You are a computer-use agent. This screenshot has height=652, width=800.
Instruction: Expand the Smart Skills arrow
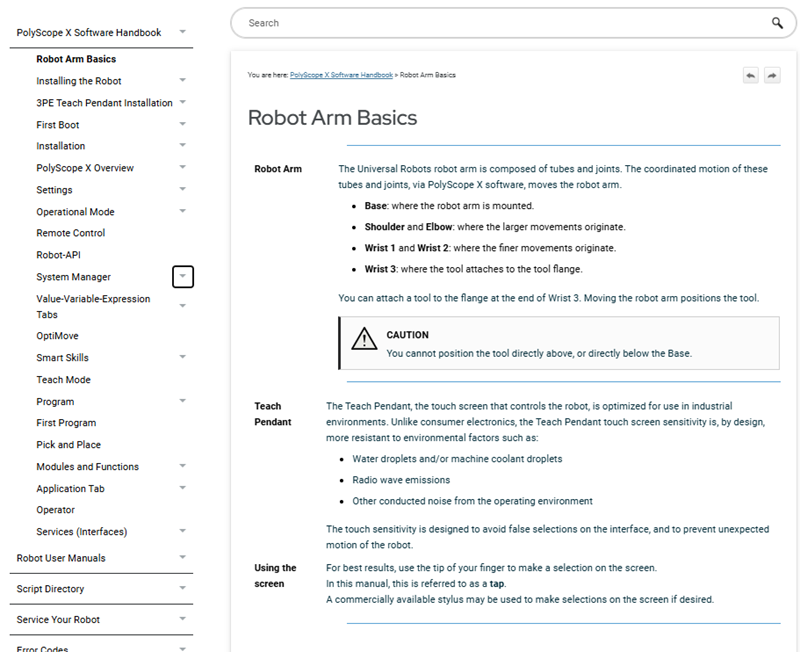pyautogui.click(x=182, y=357)
